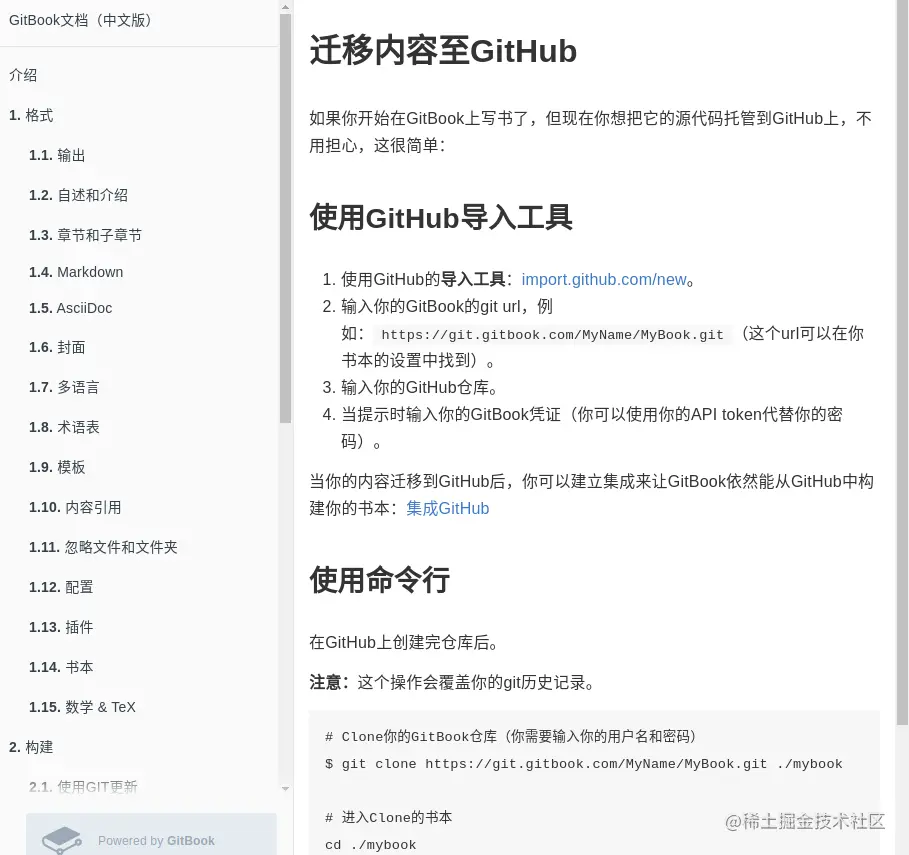This screenshot has width=909, height=855.
Task: Click the bold 导入工具 text
Action: click(472, 279)
